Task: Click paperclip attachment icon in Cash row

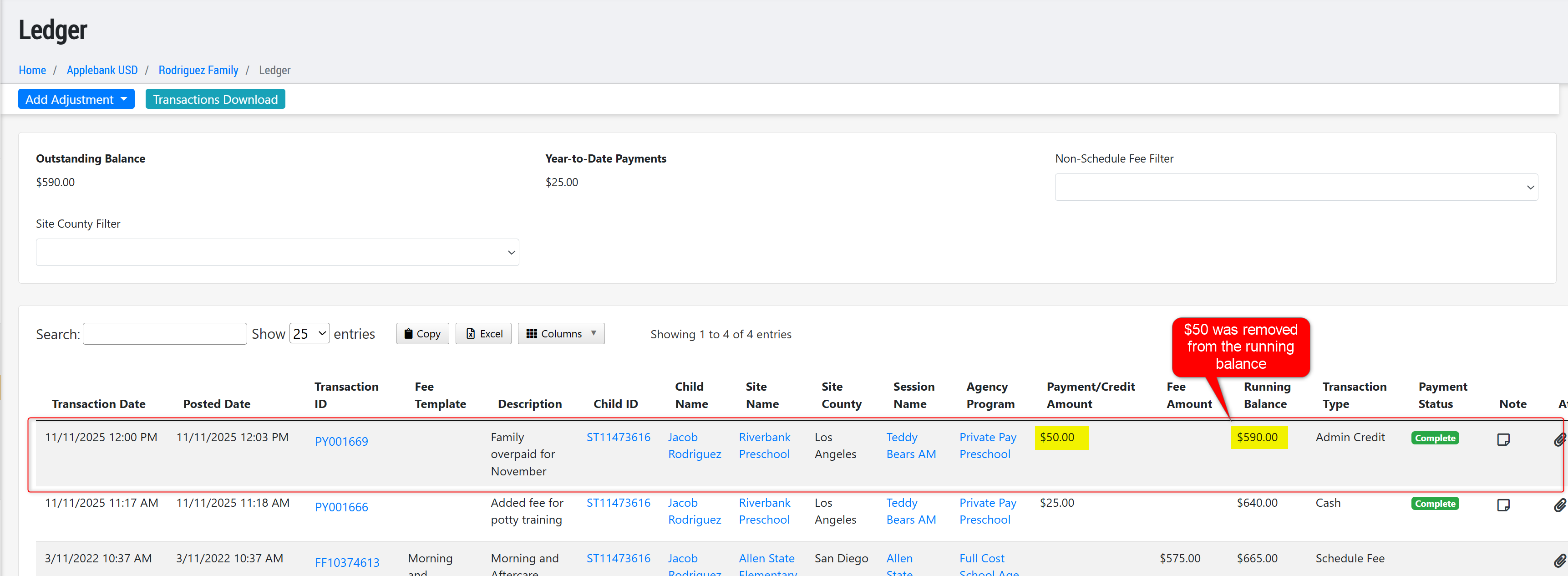Action: [x=1559, y=505]
